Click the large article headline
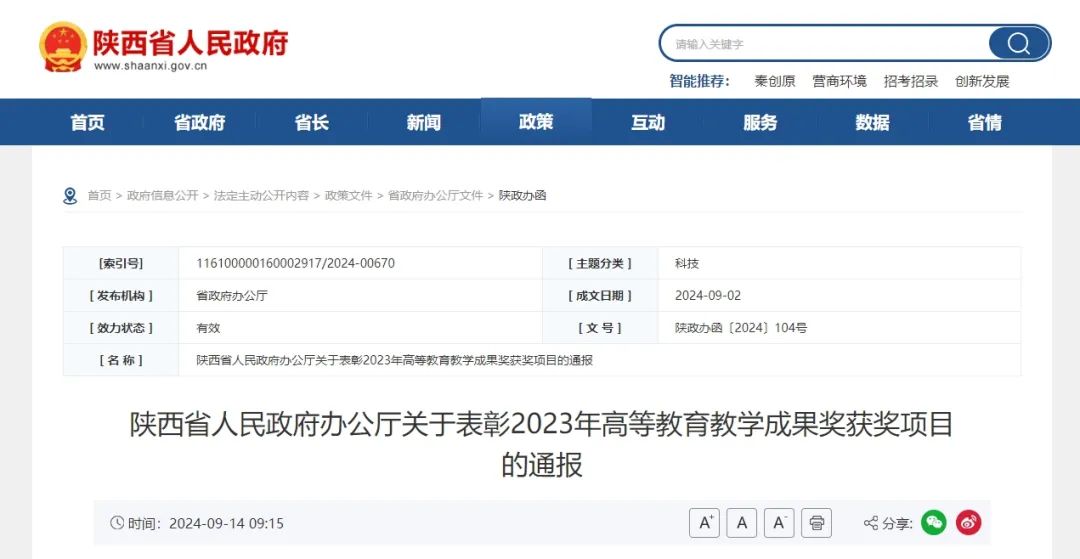1080x559 pixels. [x=541, y=444]
